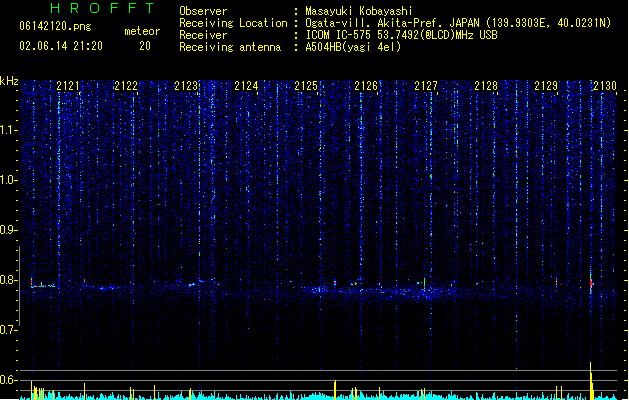The image size is (629, 400).
Task: Click the Observer label
Action: [x=203, y=11]
